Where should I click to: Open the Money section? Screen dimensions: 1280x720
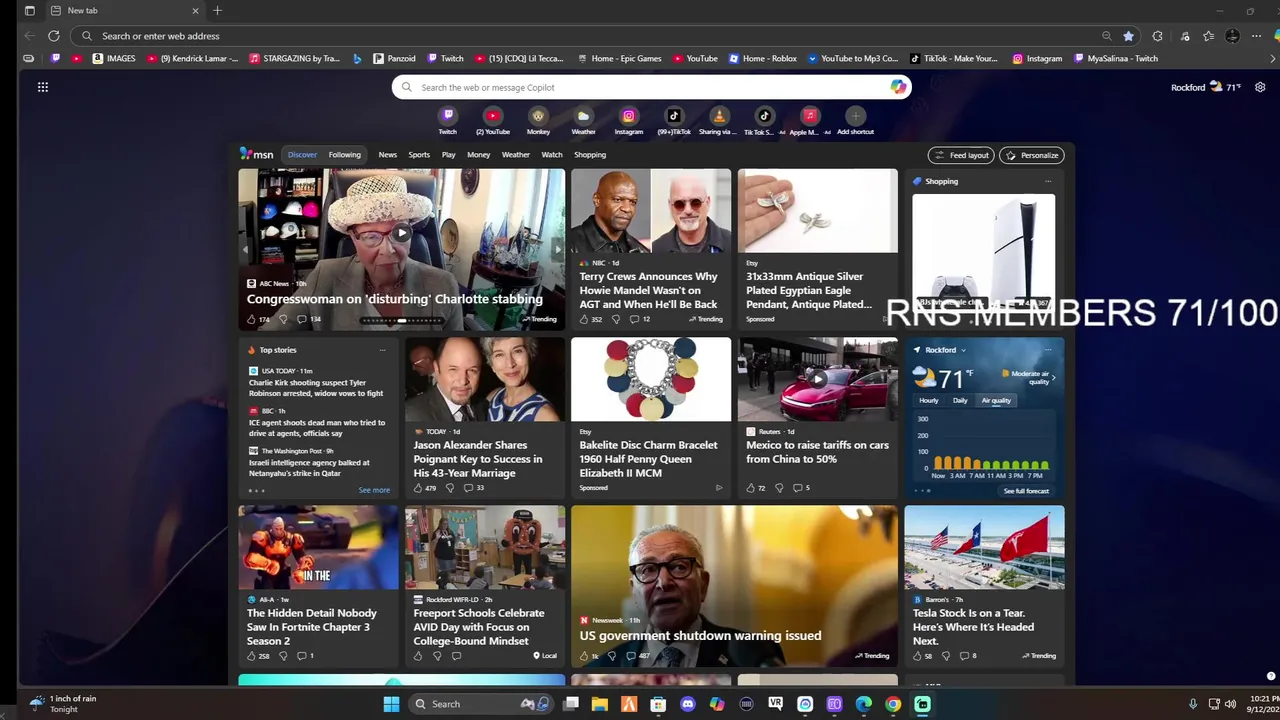point(478,154)
